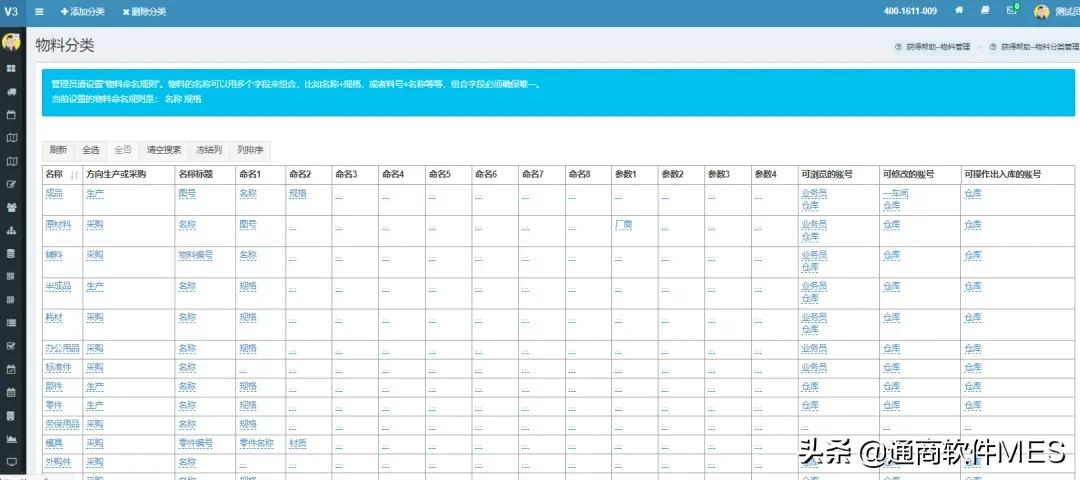The width and height of the screenshot is (1080, 480).
Task: Click the user avatar atop the sidebar
Action: coord(11,42)
